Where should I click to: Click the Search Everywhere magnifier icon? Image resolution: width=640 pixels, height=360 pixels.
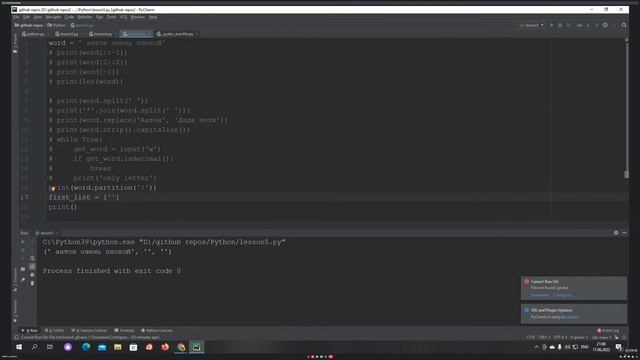[624, 25]
